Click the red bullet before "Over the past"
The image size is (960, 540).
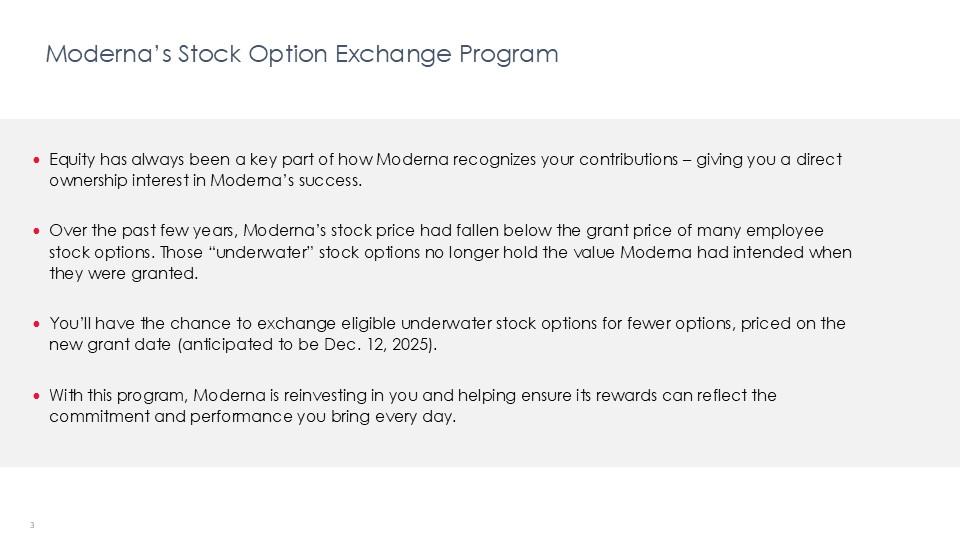coord(37,232)
